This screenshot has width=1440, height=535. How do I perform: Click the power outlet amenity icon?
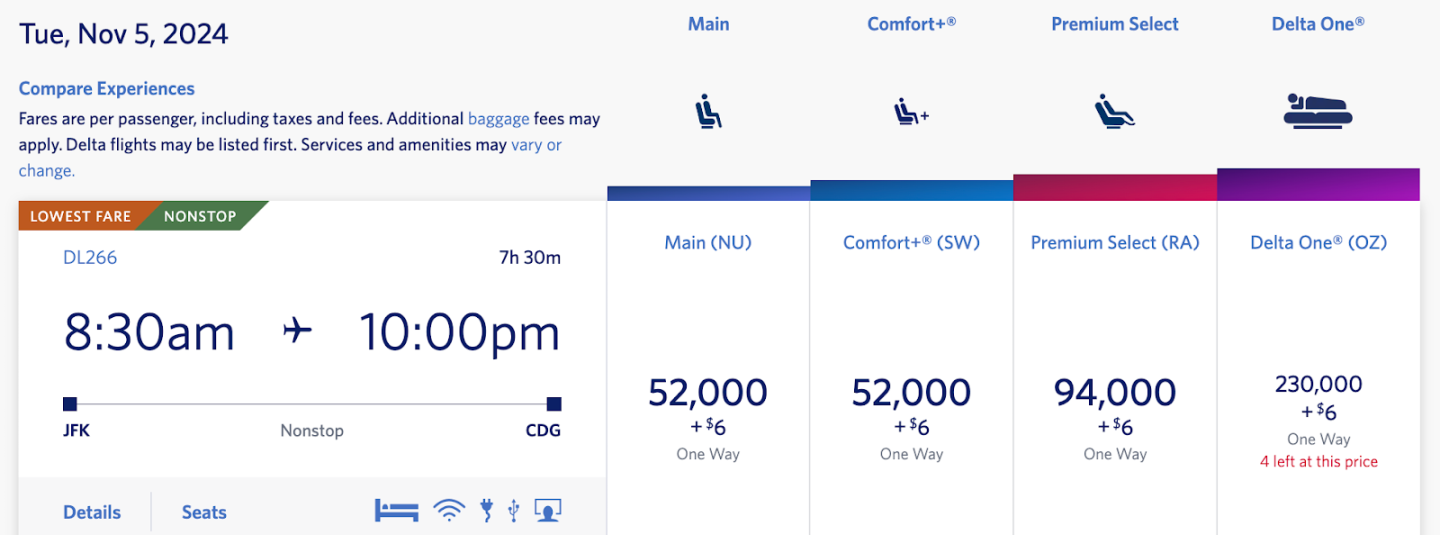[x=487, y=510]
